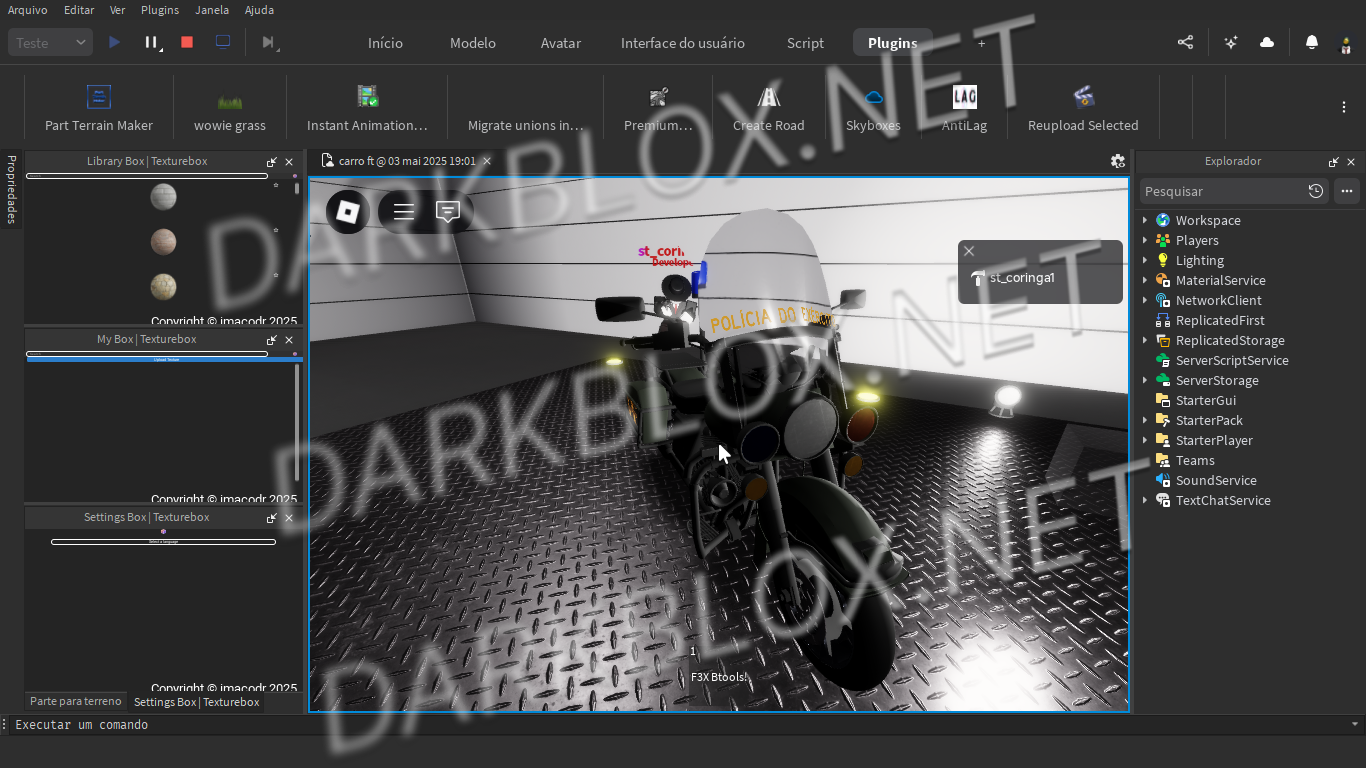Viewport: 1366px width, 768px height.
Task: Select the second material thumbnail in Library Box
Action: pos(163,242)
